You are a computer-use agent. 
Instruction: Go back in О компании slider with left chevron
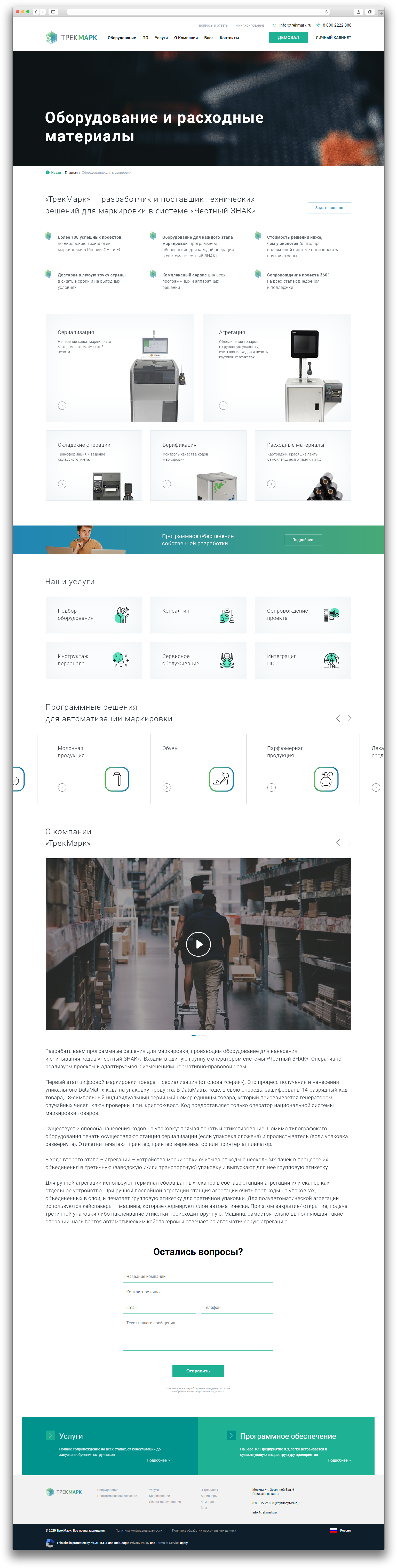pyautogui.click(x=338, y=843)
